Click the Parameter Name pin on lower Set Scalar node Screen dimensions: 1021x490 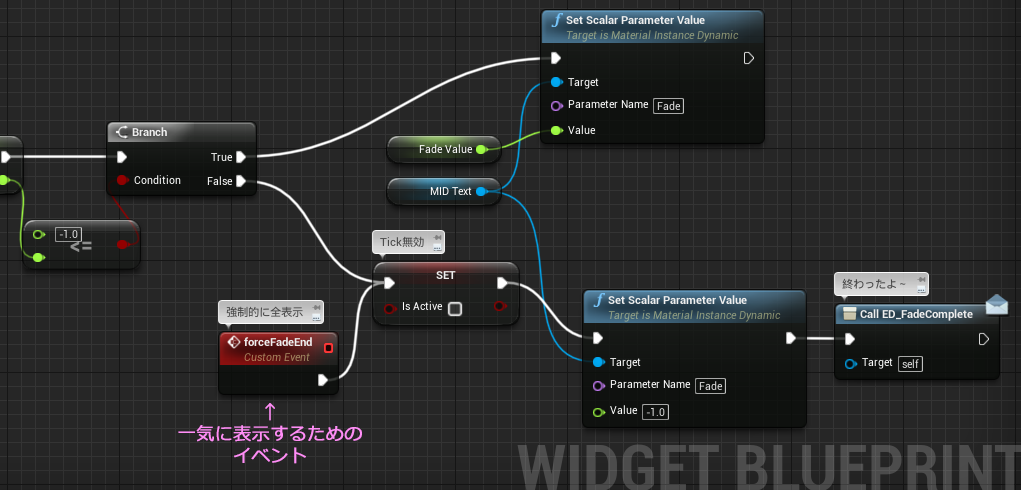point(598,386)
